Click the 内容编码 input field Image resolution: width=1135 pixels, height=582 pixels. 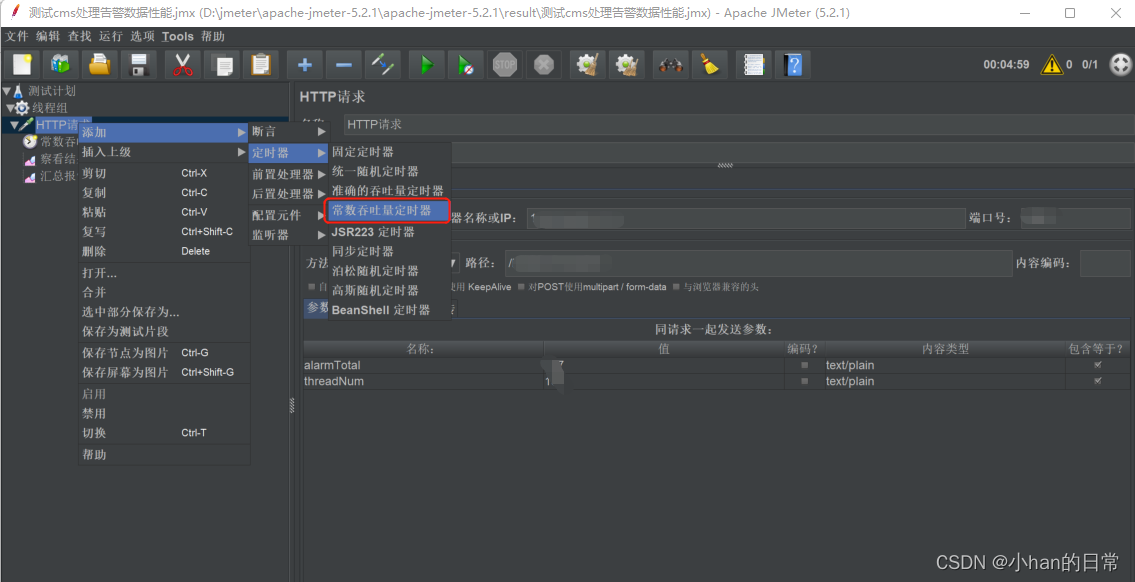pyautogui.click(x=1105, y=263)
